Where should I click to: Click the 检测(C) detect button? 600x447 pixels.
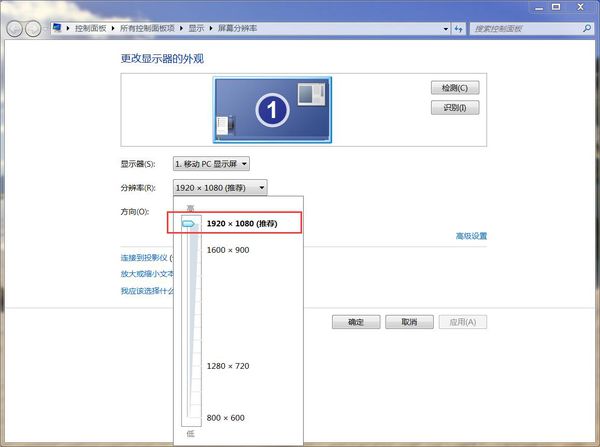455,88
